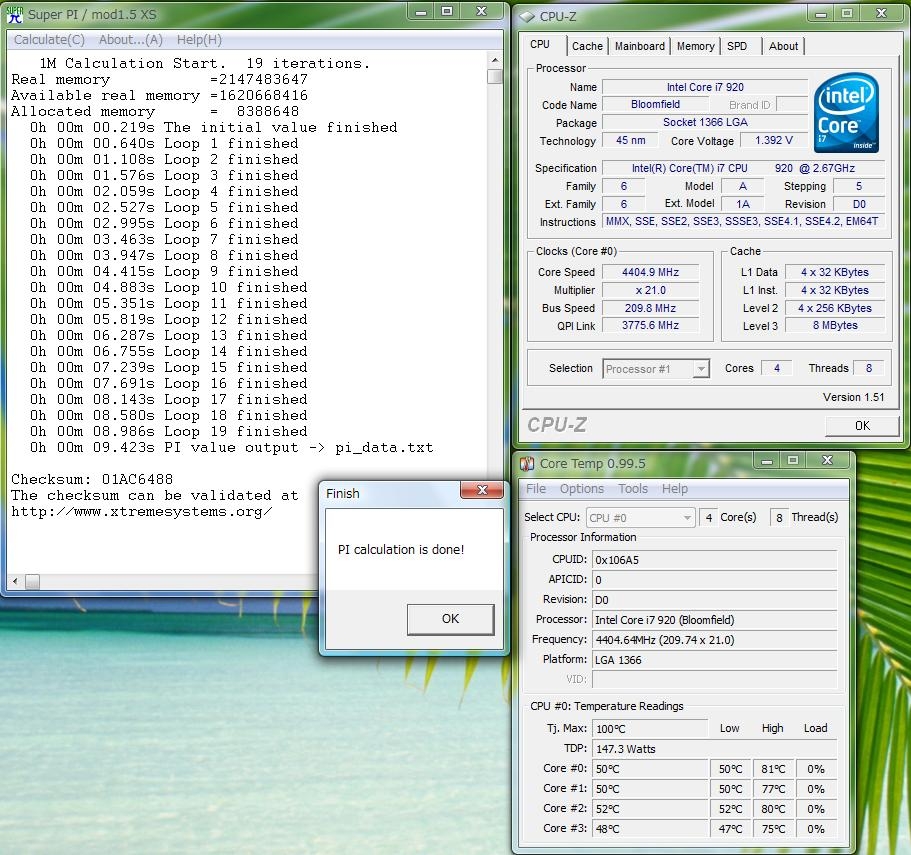Minimize the CPU-Z window
This screenshot has width=911, height=855.
click(x=821, y=13)
